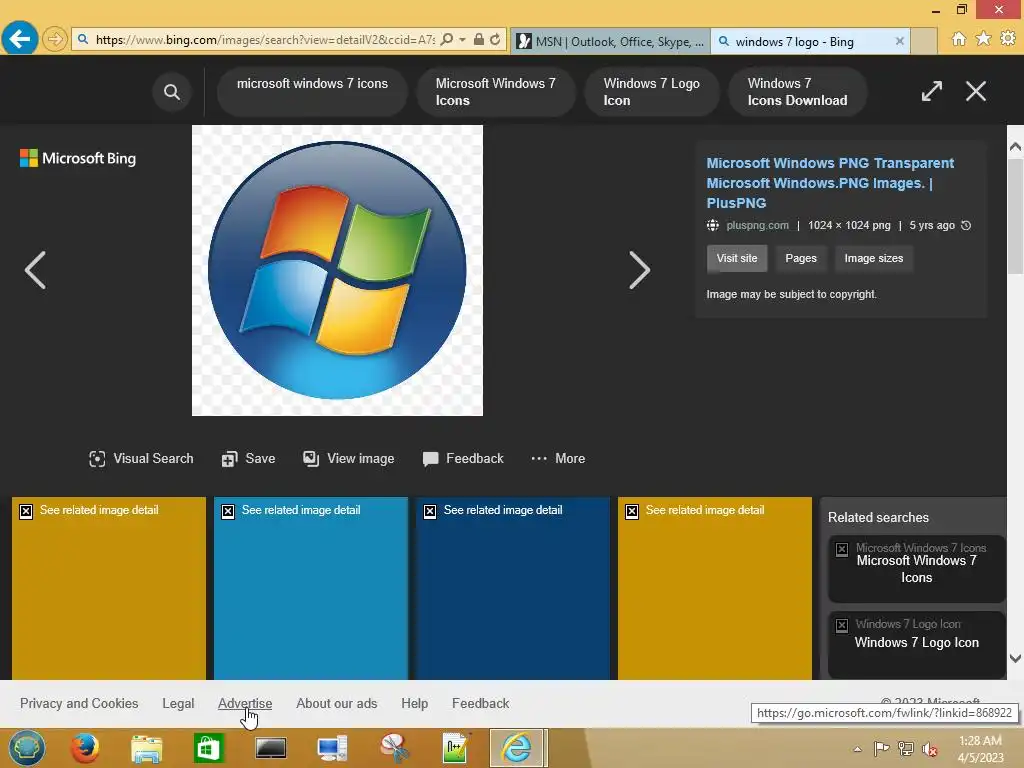Screen dimensions: 1024x768
Task: Open the address bar dropdown arrow
Action: 462,40
